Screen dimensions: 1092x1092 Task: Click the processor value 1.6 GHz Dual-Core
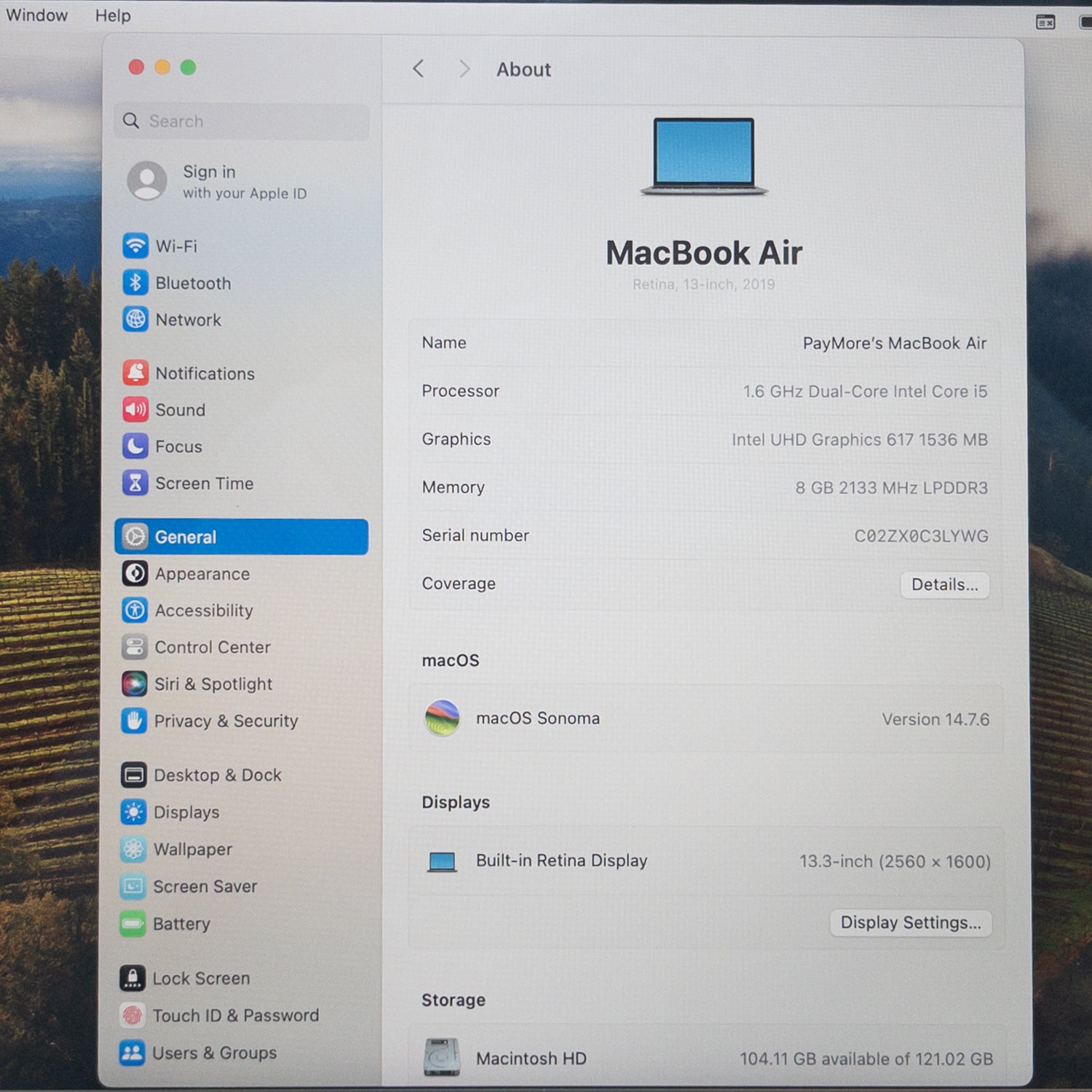coord(865,391)
